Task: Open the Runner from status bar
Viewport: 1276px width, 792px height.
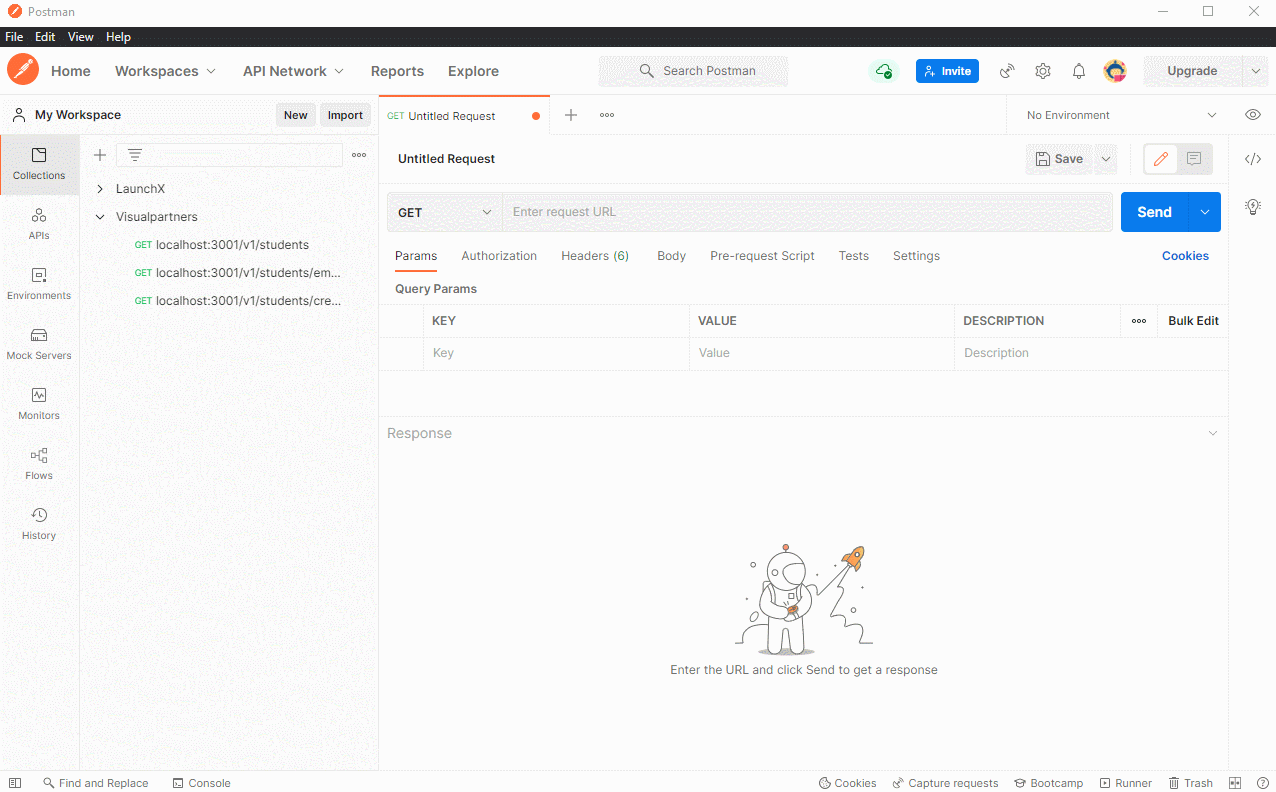Action: coord(1126,783)
